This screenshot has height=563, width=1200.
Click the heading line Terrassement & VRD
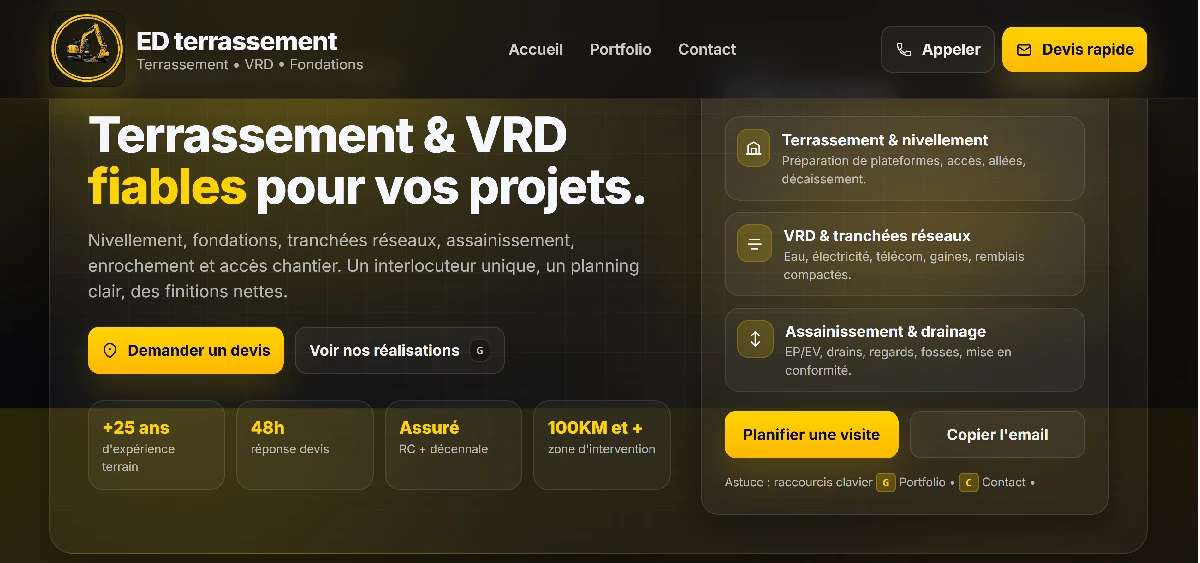point(328,135)
